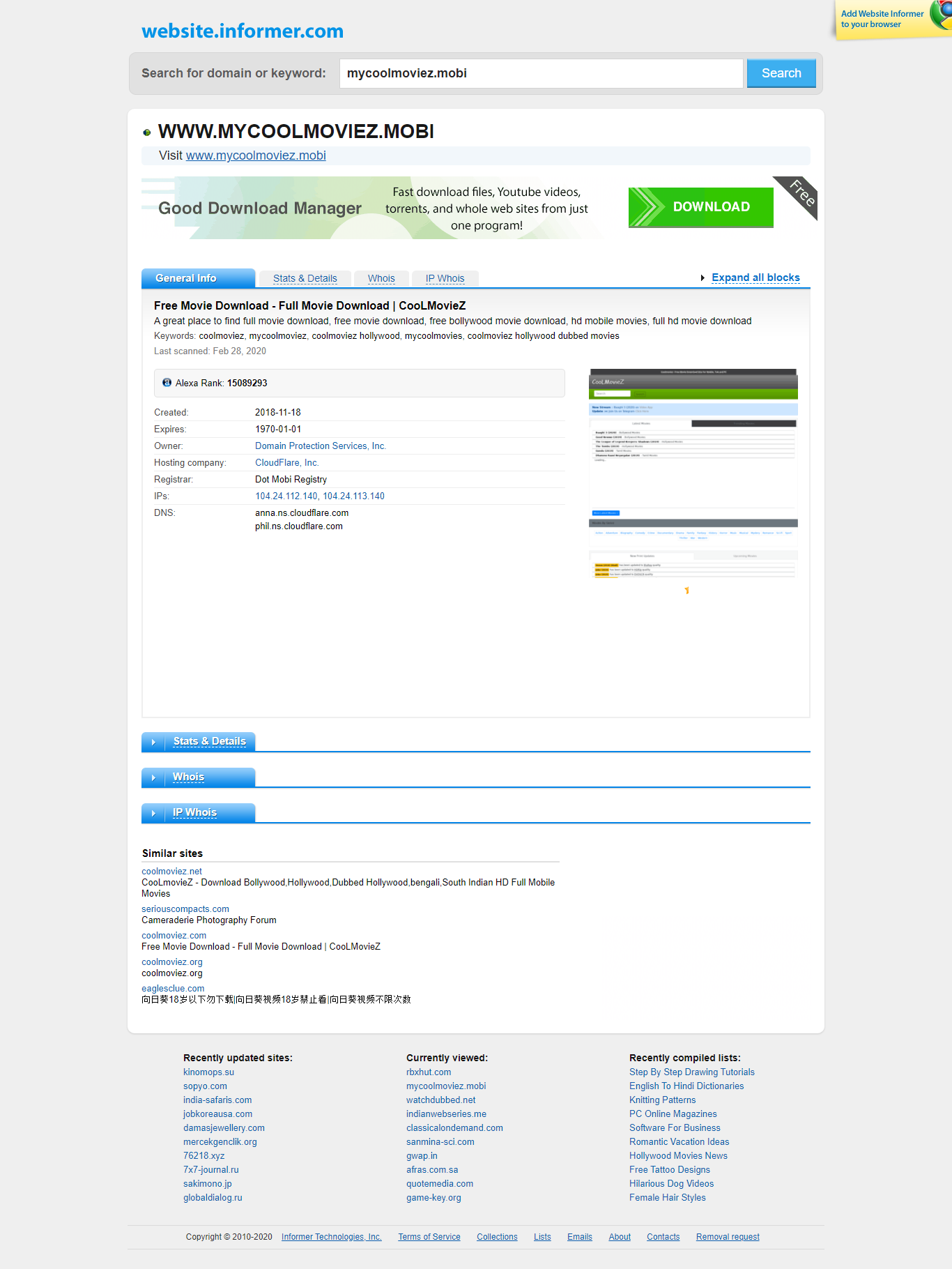Open Domain Protection Services, Inc. owner link
The image size is (952, 1269).
[321, 446]
